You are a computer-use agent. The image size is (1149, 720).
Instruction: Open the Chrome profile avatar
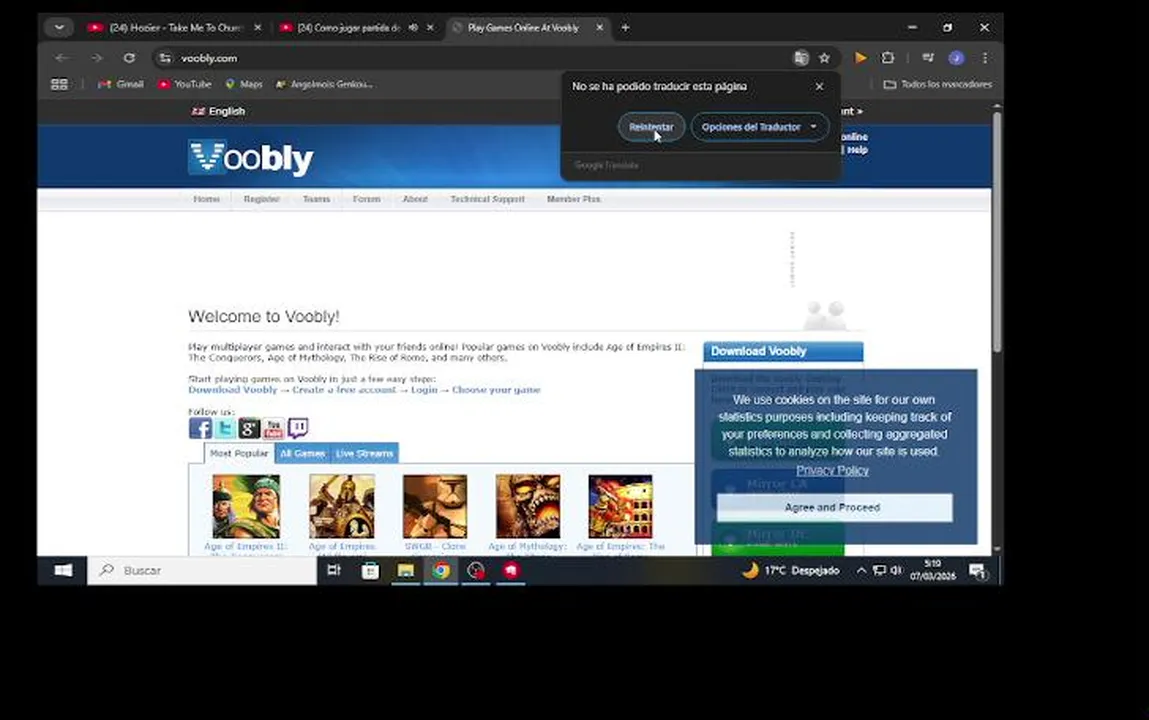tap(956, 58)
